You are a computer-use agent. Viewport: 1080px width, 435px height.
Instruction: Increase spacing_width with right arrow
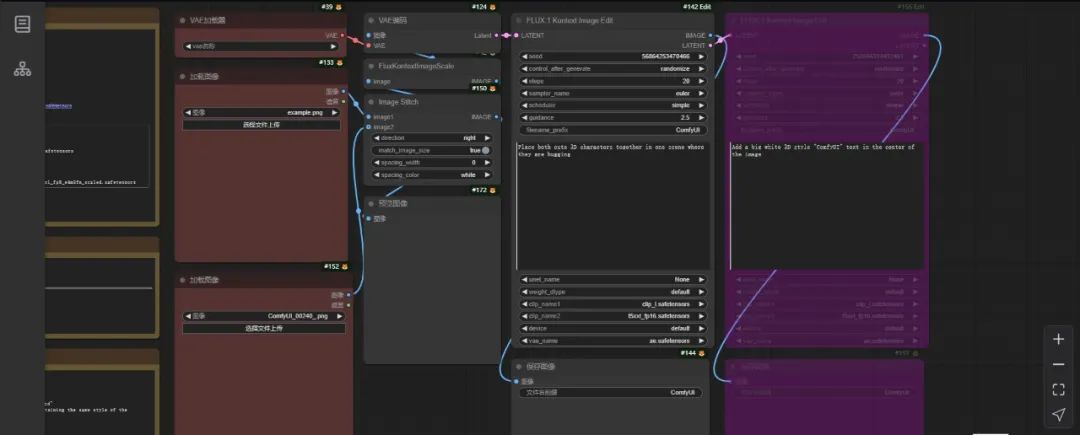pos(487,162)
